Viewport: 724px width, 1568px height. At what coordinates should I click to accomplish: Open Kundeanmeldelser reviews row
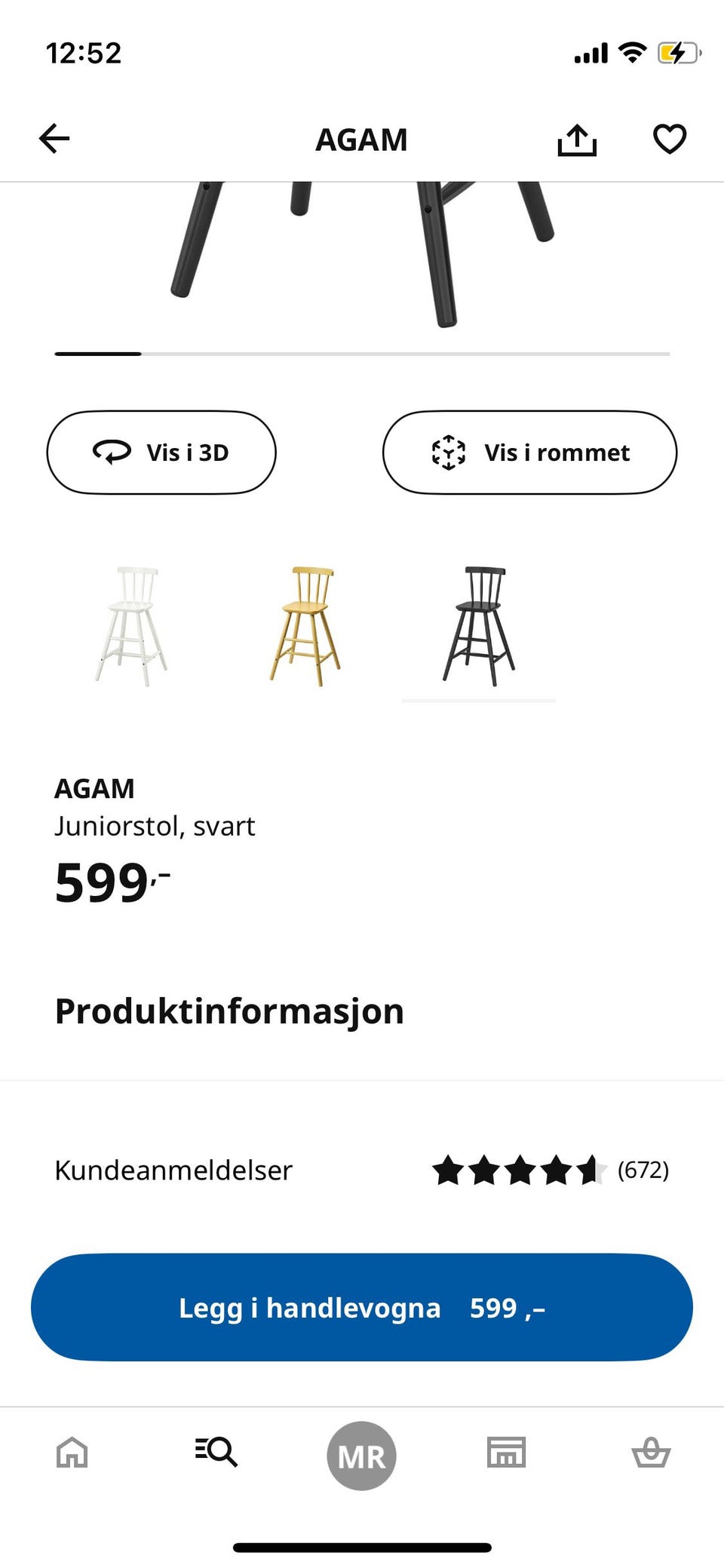pos(173,1171)
